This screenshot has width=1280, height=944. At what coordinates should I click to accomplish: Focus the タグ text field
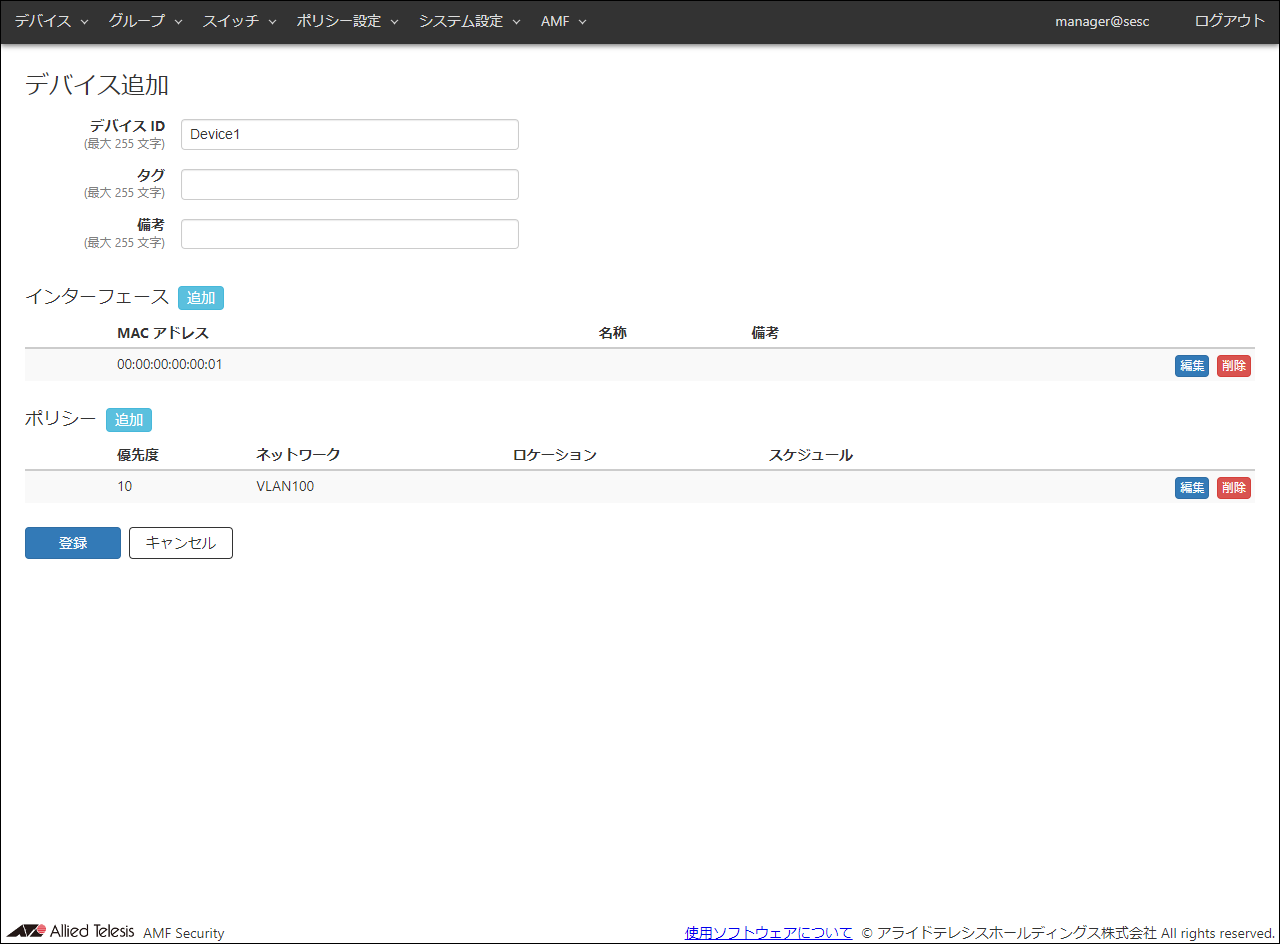pyautogui.click(x=349, y=185)
